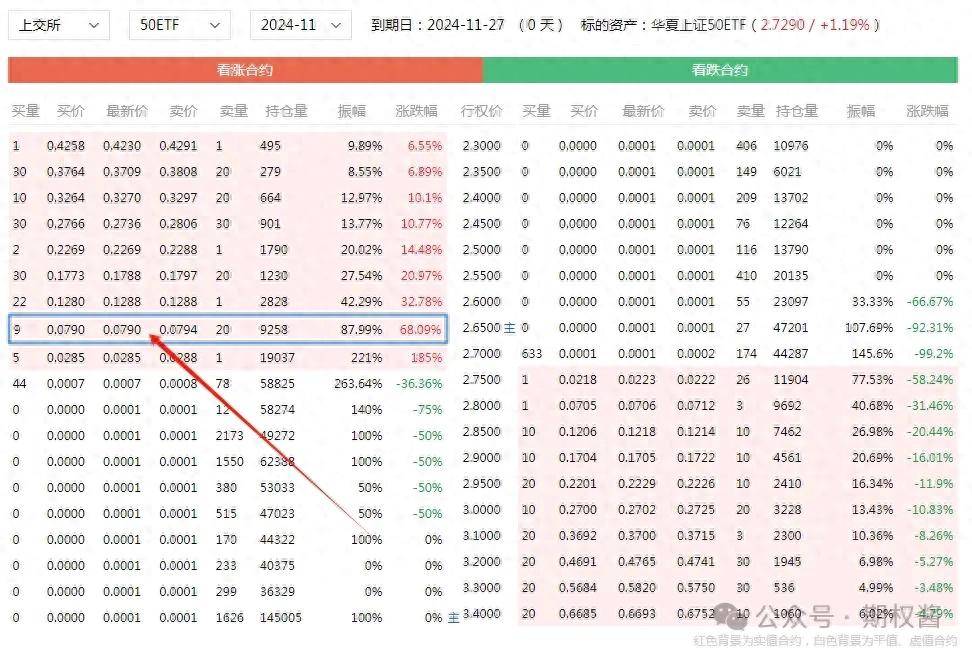Viewport: 972px width, 655px height.
Task: Click call latest price 0.4230
Action: click(122, 146)
